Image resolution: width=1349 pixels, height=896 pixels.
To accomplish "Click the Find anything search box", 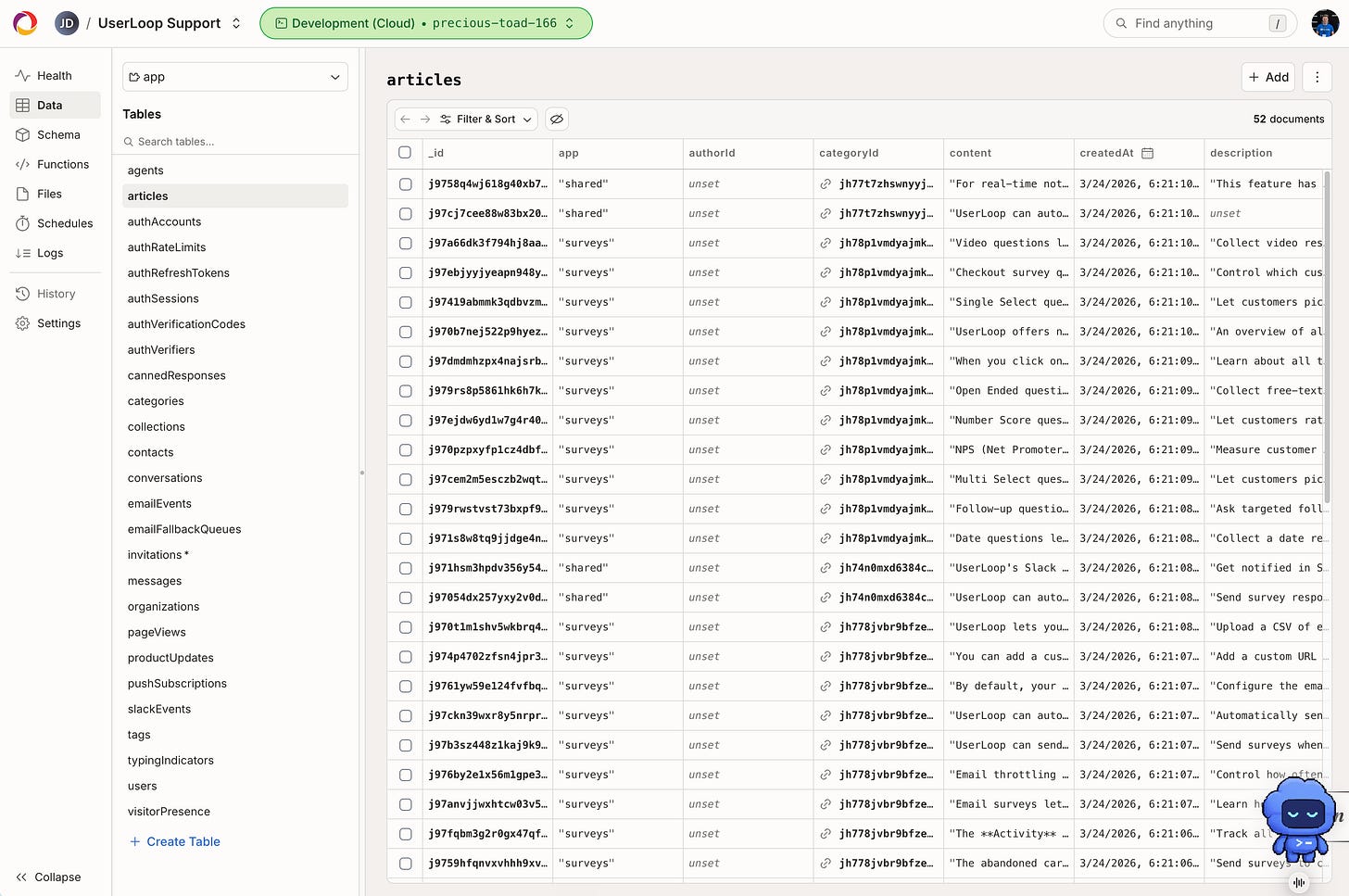I will coord(1201,23).
